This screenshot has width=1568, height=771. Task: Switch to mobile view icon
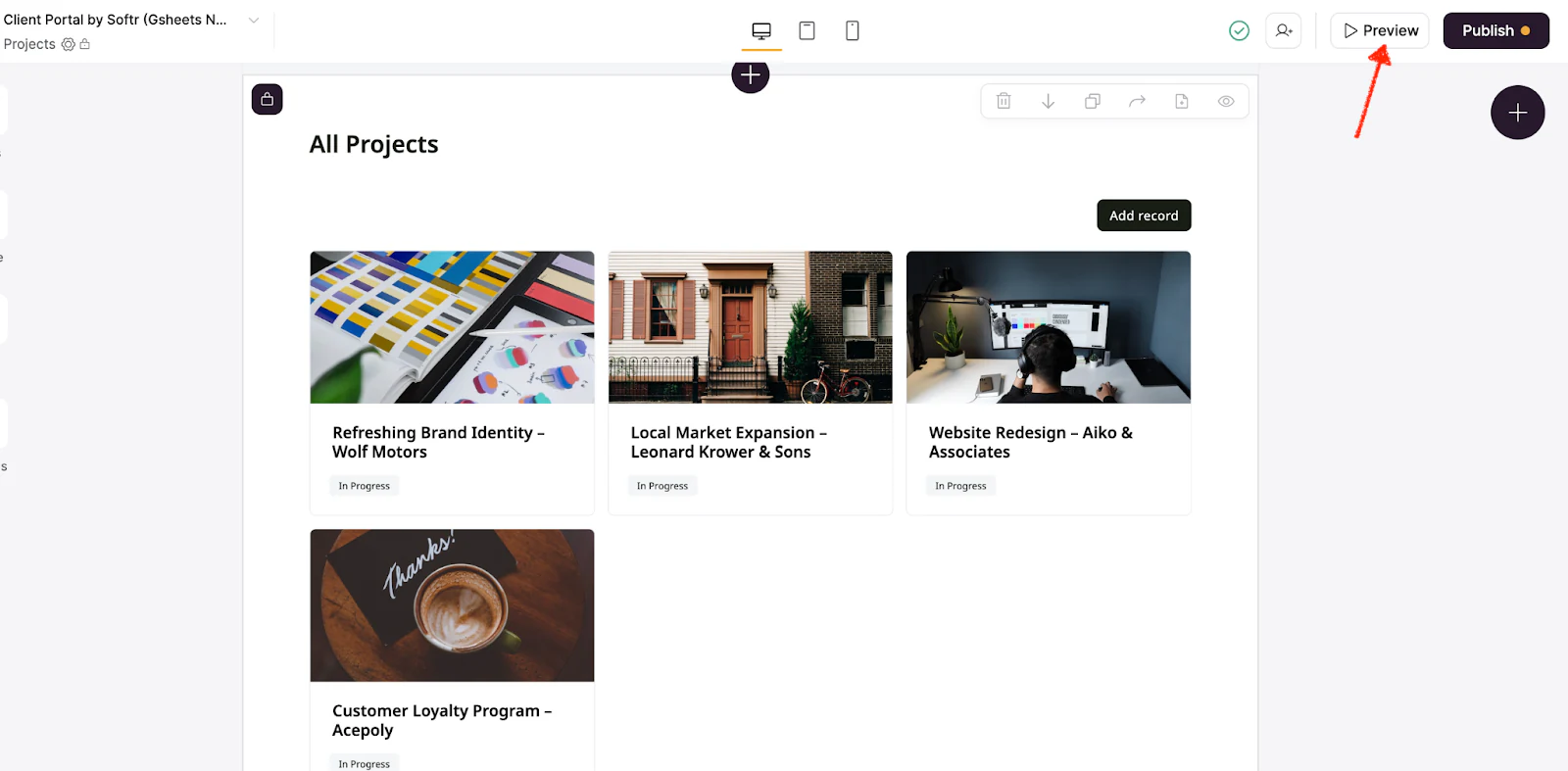(x=853, y=31)
